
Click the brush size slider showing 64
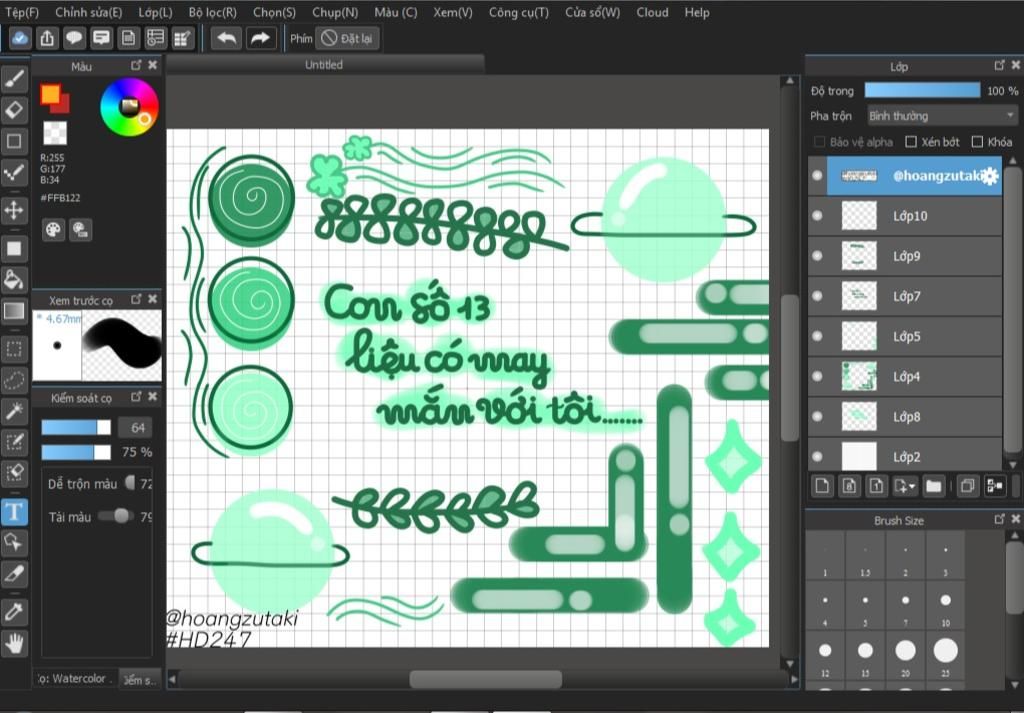(x=76, y=428)
